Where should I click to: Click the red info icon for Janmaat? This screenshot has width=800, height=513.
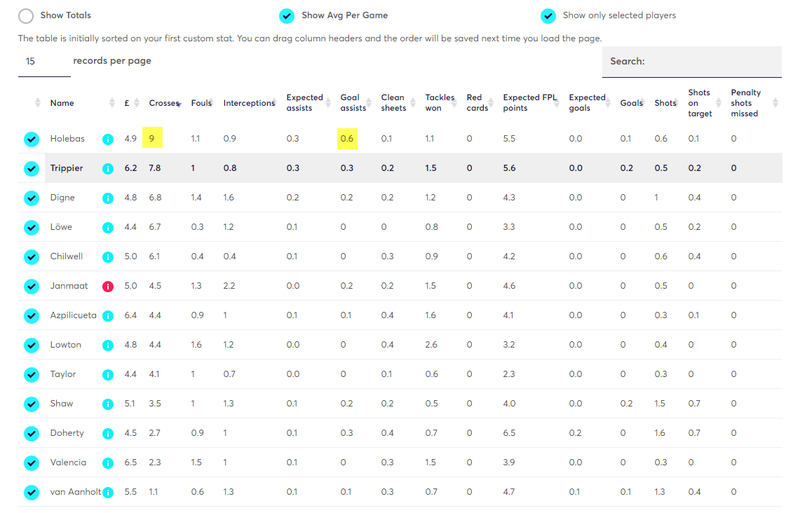108,286
